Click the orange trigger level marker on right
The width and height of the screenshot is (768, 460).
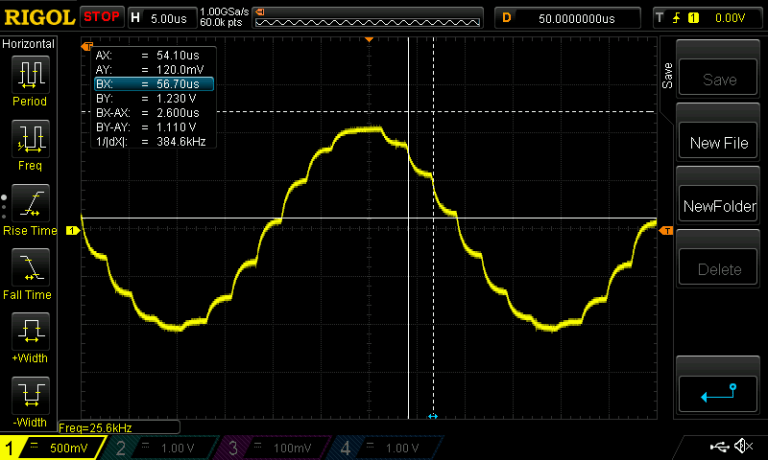pos(666,230)
